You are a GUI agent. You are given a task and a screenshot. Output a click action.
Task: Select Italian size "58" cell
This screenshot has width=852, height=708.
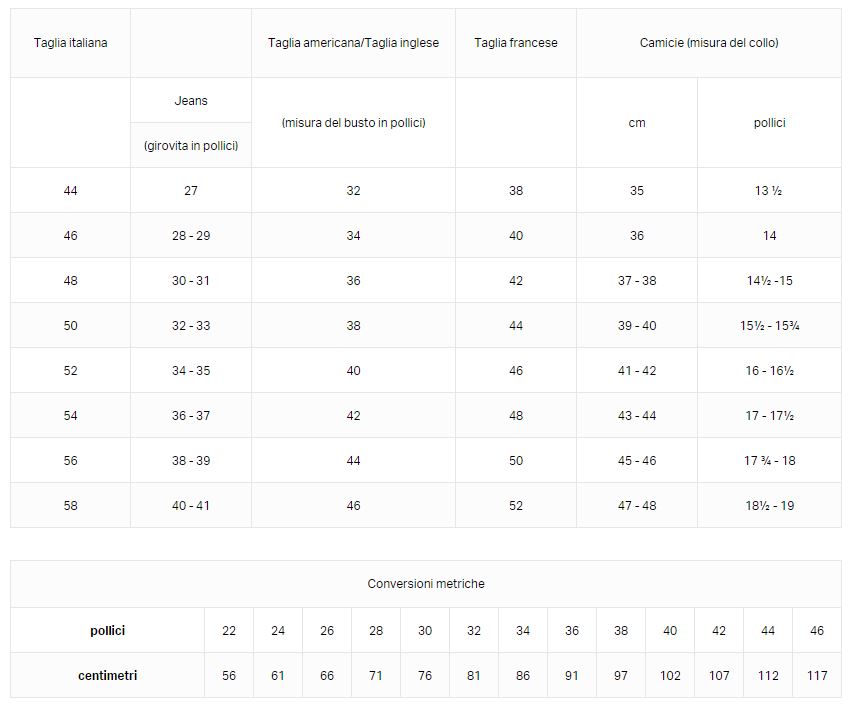point(70,506)
